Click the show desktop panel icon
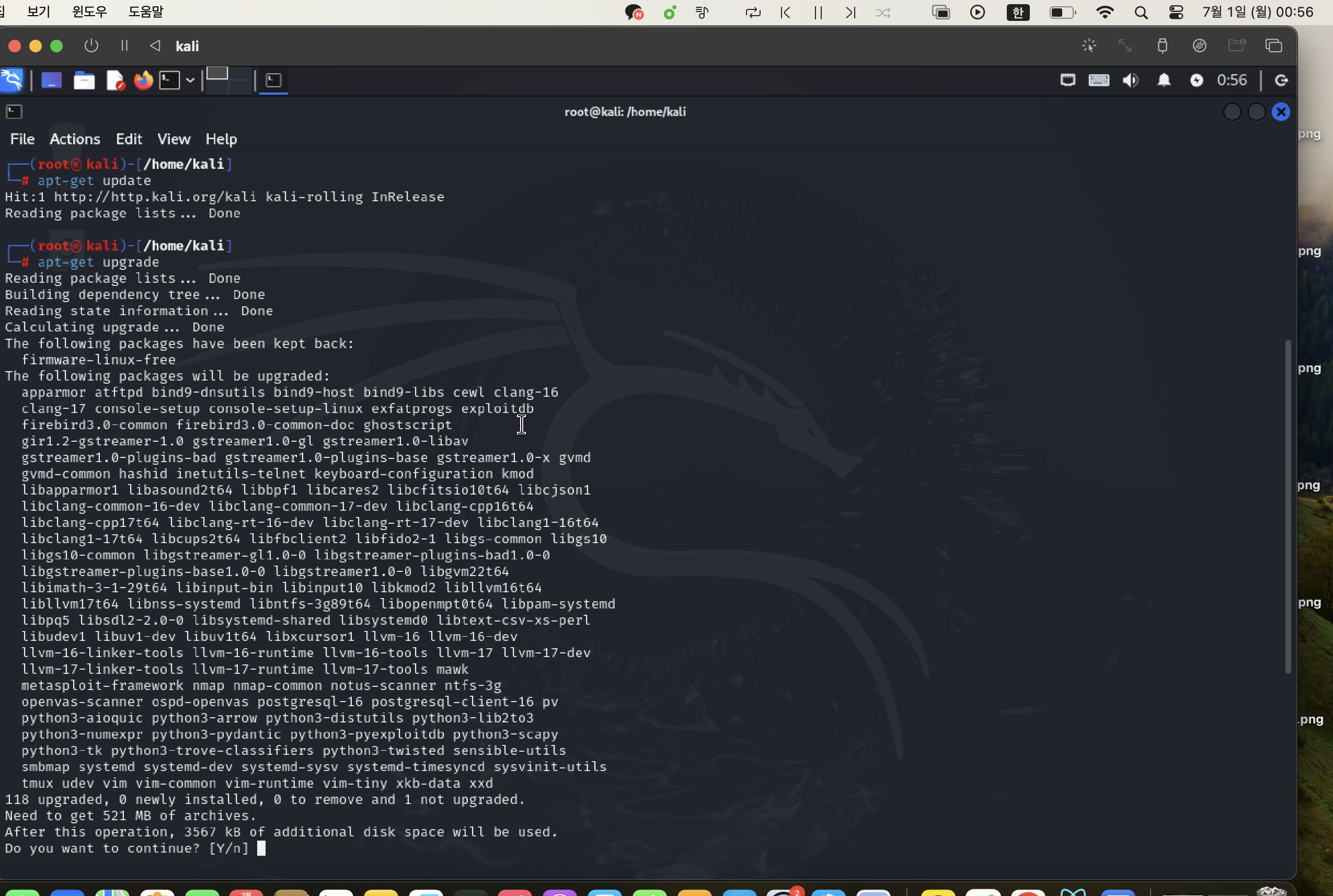The image size is (1333, 896). click(51, 80)
